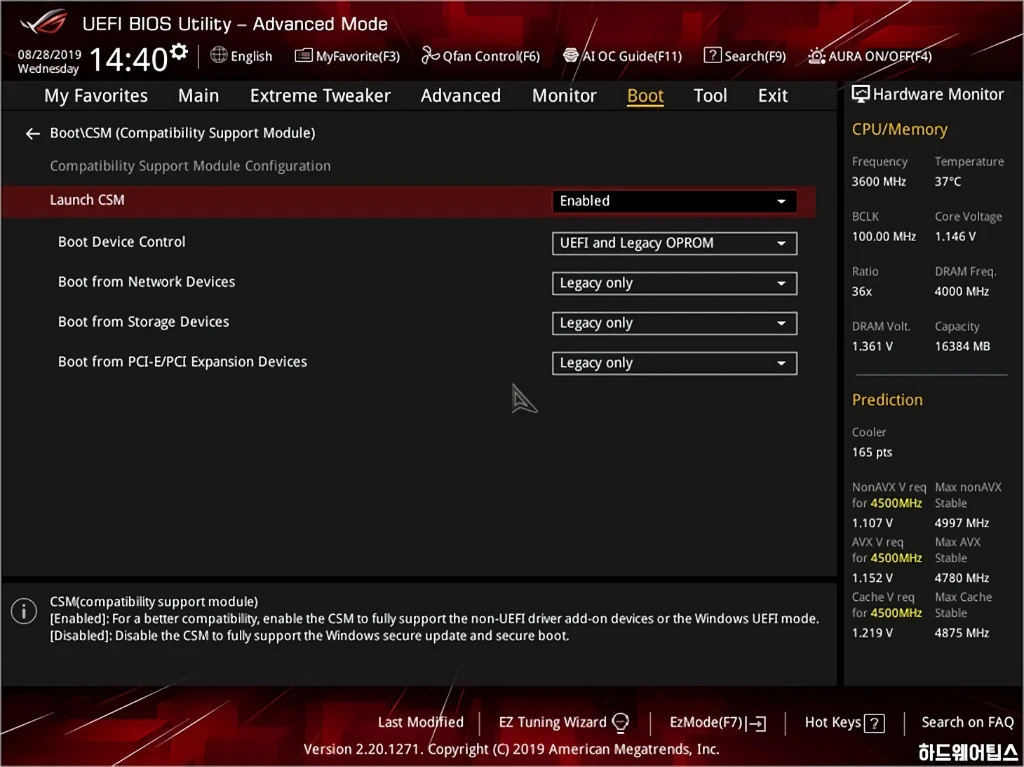This screenshot has width=1024, height=767.
Task: Click the 165 pts cooler score
Action: coord(872,452)
